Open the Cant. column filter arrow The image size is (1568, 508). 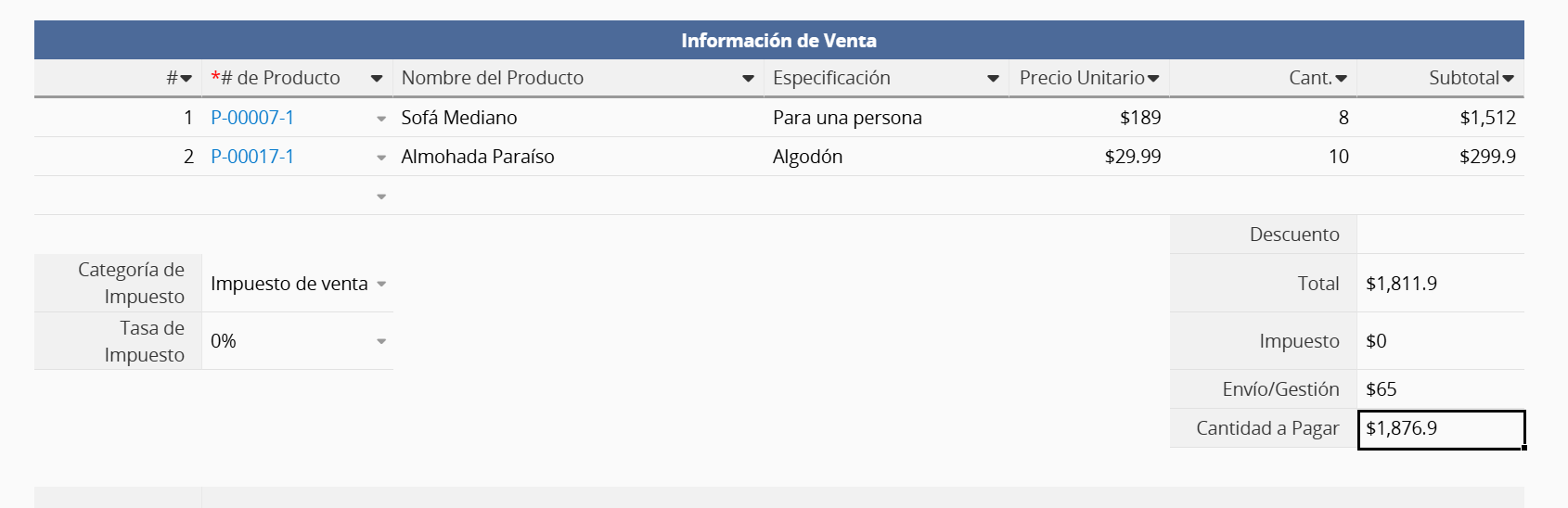pos(1341,79)
